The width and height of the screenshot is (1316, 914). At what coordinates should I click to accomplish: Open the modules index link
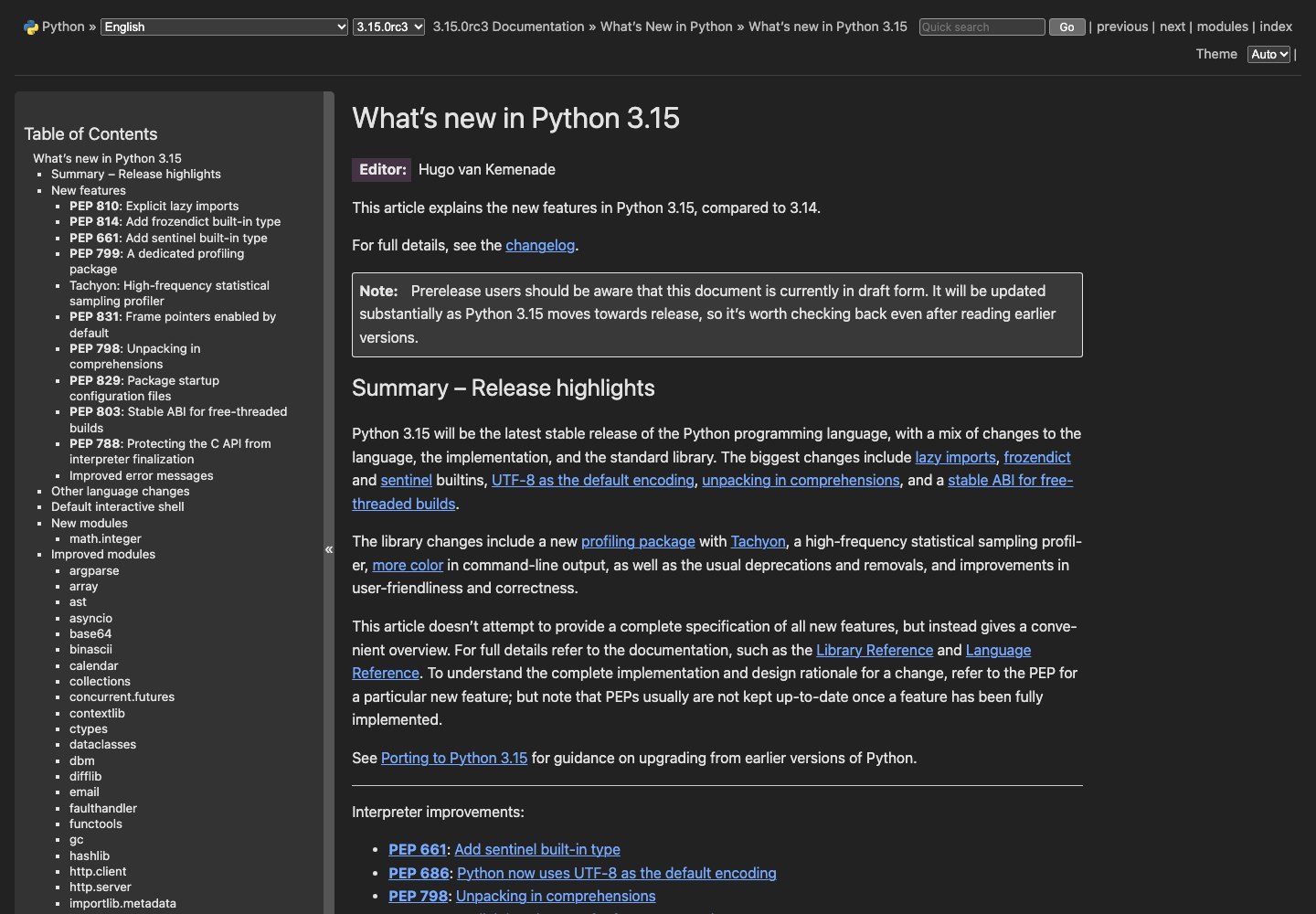pyautogui.click(x=1223, y=27)
